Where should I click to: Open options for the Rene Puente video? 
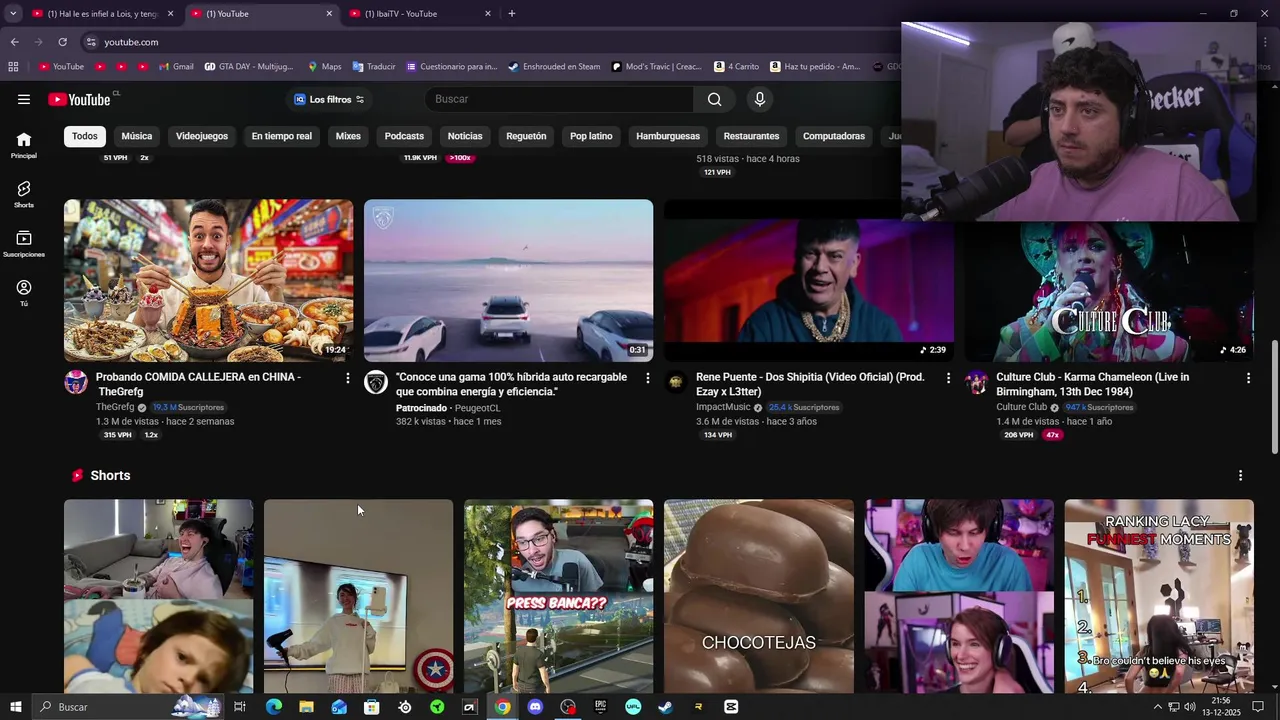948,378
